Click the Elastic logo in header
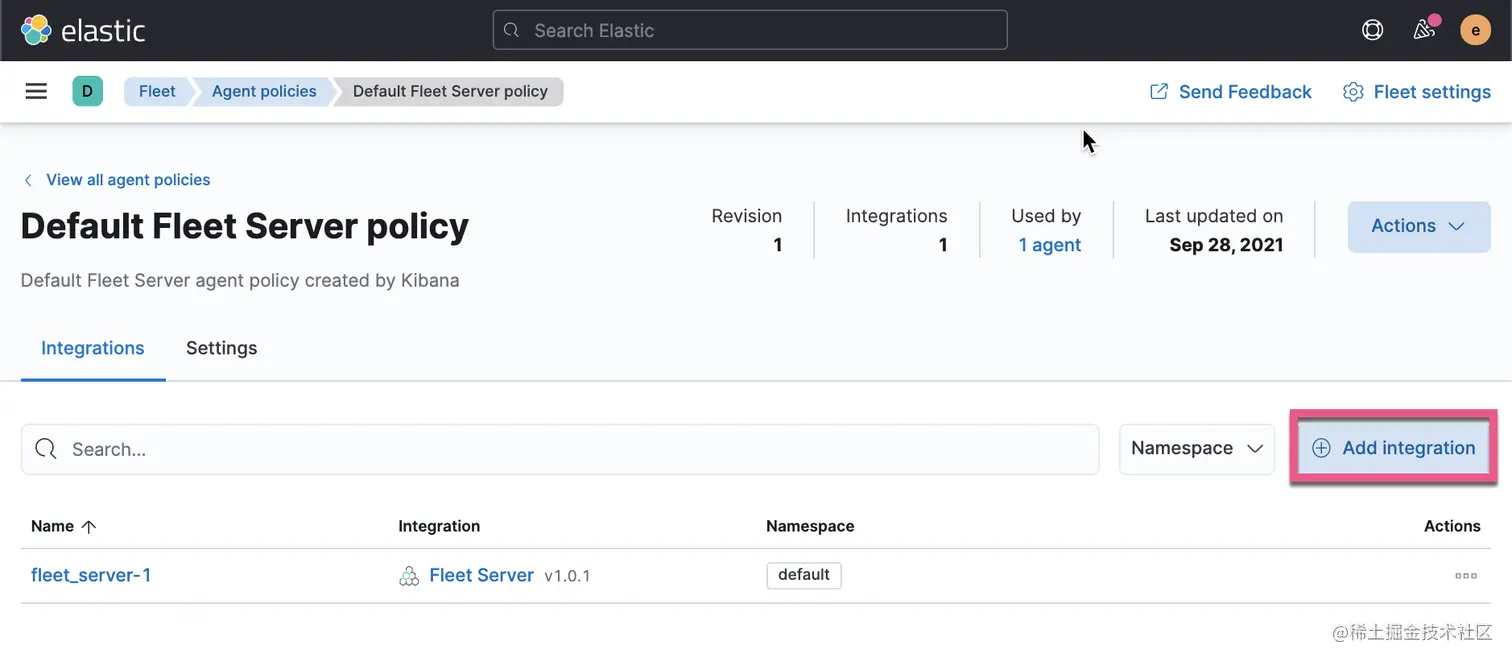Viewport: 1512px width, 662px height. pos(83,30)
